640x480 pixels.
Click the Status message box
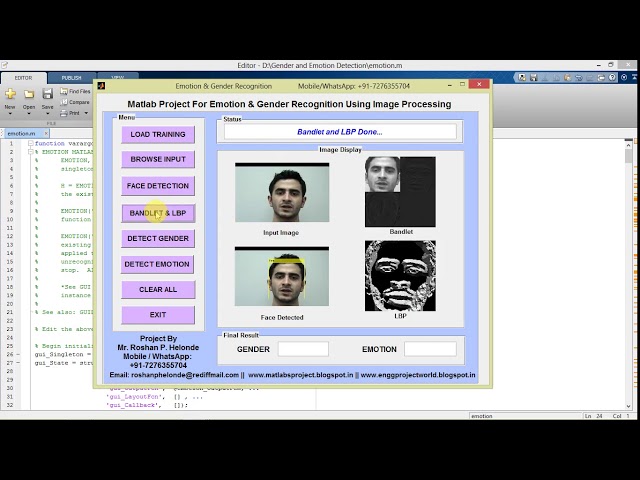[340, 132]
